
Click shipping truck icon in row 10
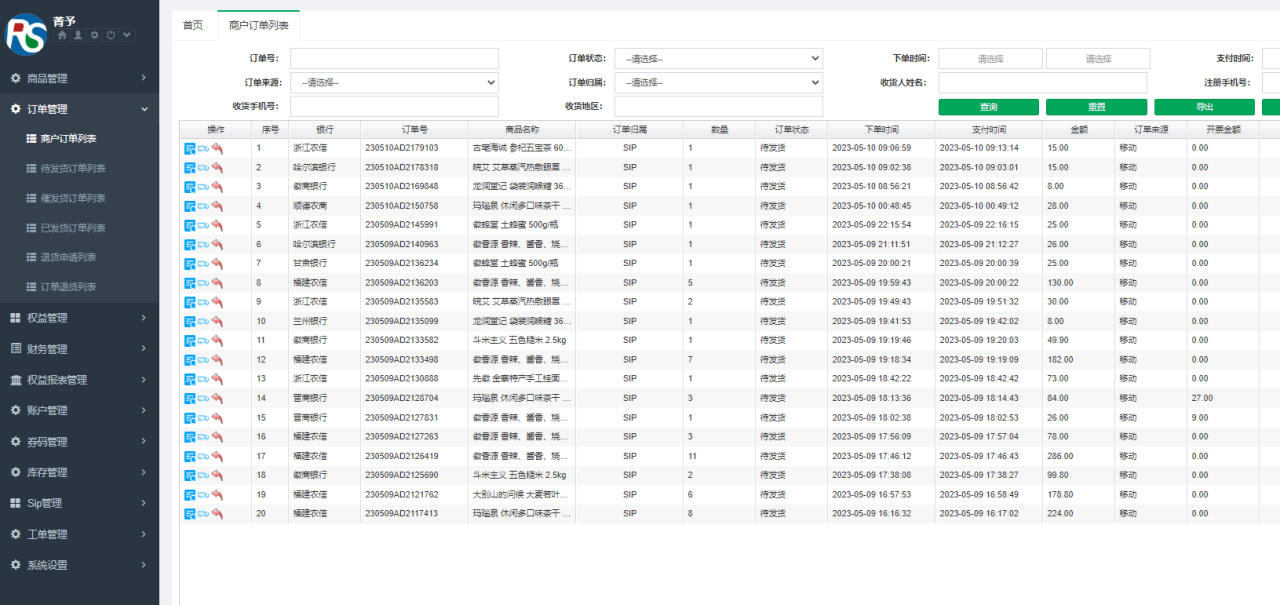coord(203,321)
